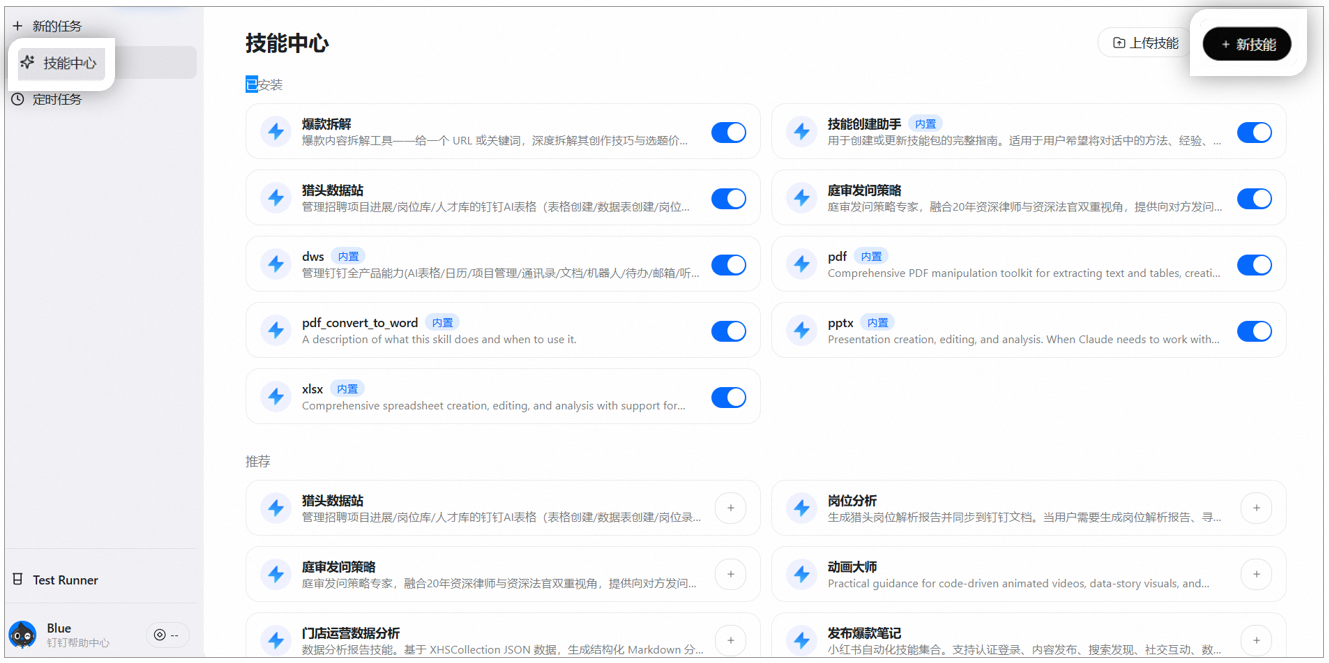Screen dimensions: 1329x663
Task: Click the plus icon to add 岗位分析
Action: (1256, 508)
